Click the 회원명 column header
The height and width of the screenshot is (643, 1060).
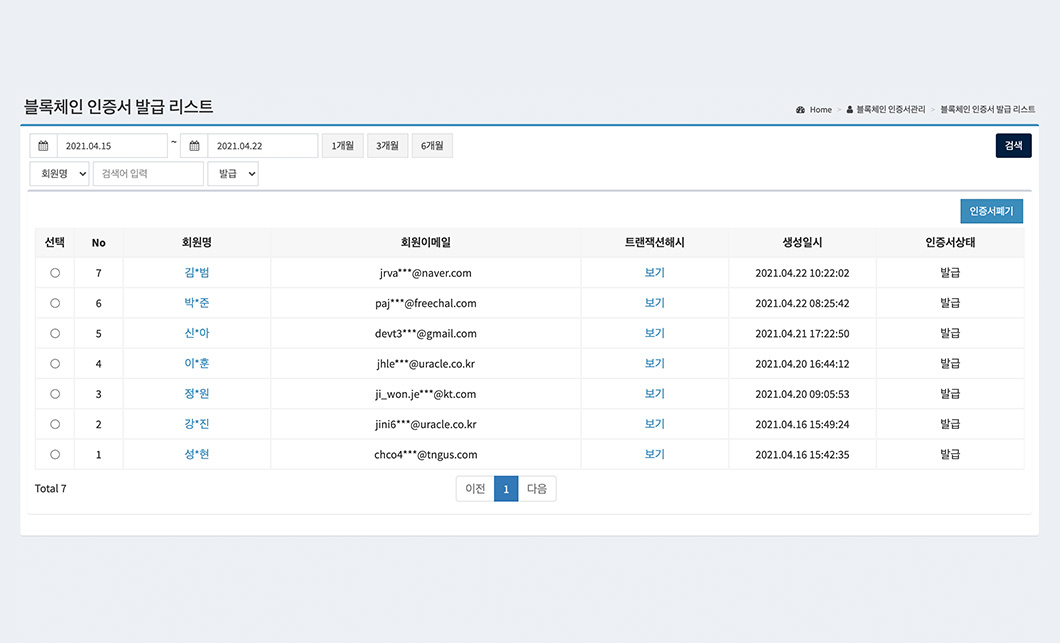(x=197, y=243)
